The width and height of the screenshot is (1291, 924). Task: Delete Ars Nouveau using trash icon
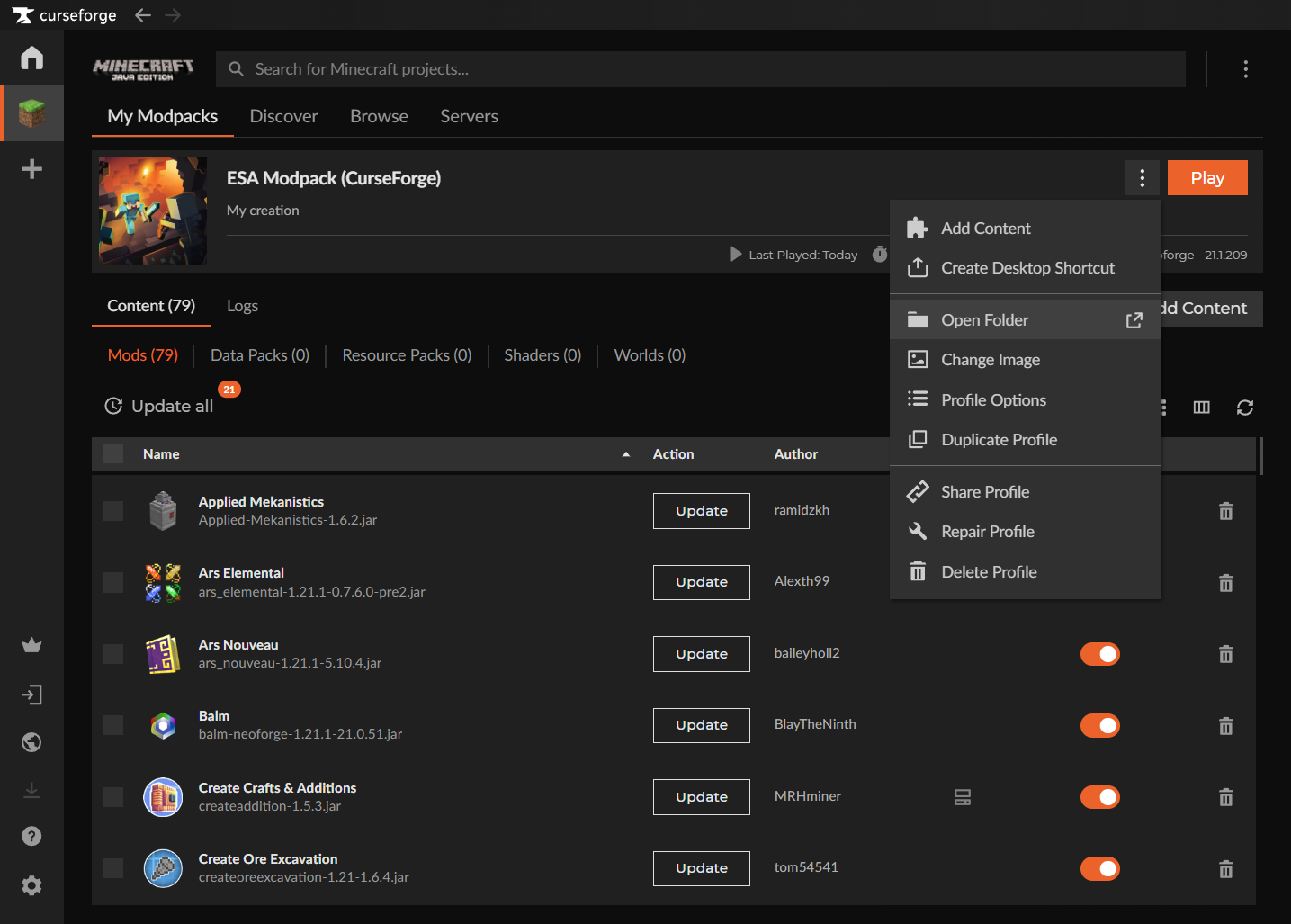click(1225, 654)
